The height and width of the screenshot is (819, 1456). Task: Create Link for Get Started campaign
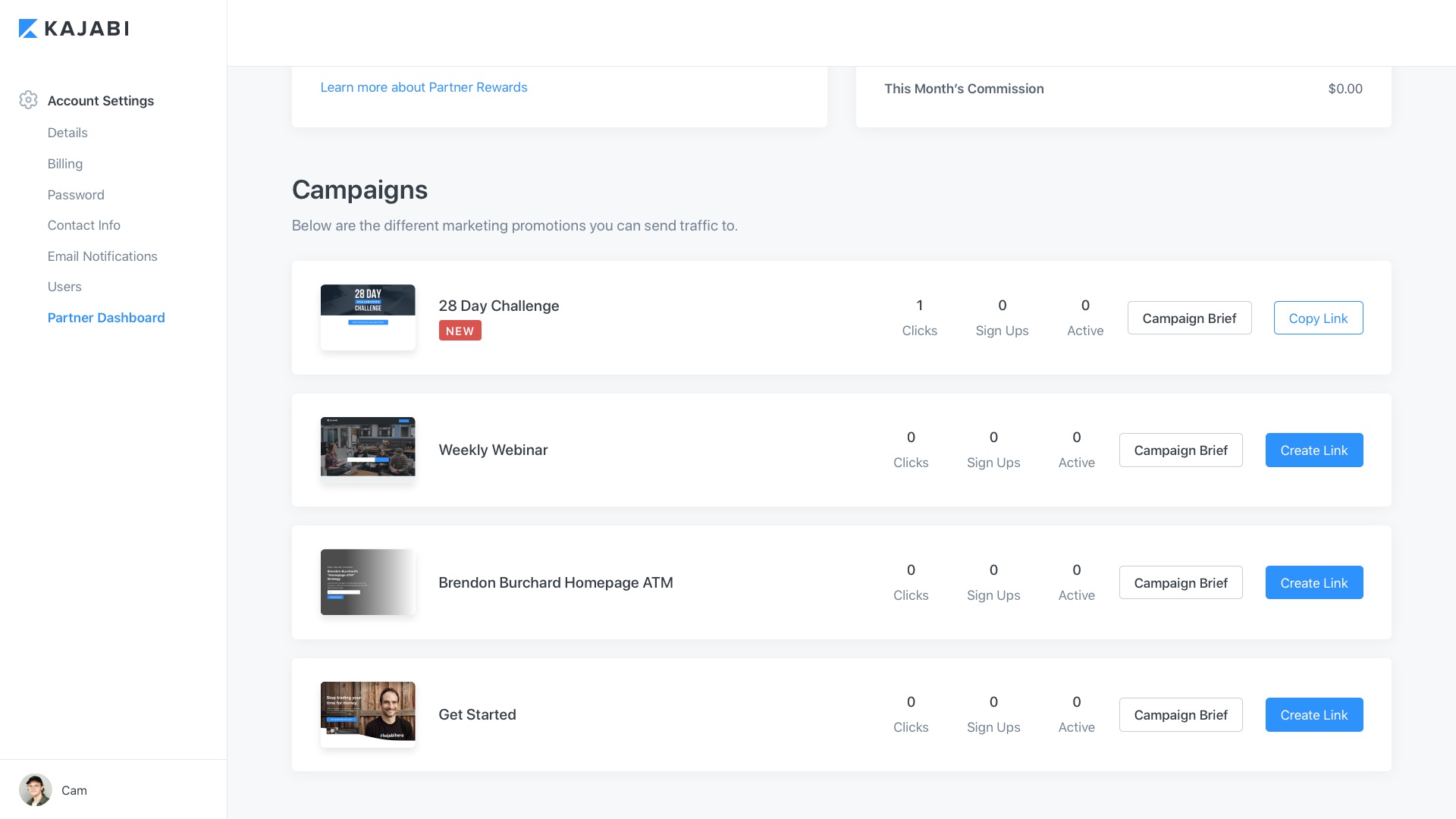pyautogui.click(x=1313, y=714)
